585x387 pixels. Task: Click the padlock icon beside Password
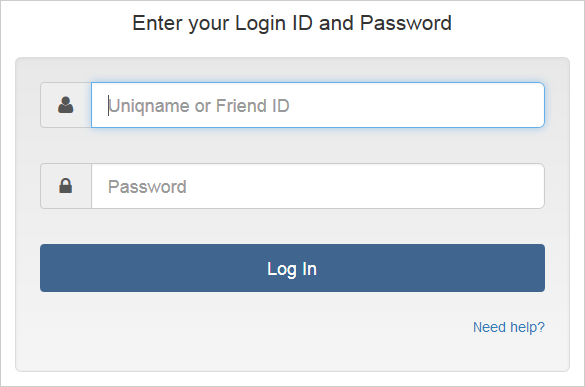[66, 185]
